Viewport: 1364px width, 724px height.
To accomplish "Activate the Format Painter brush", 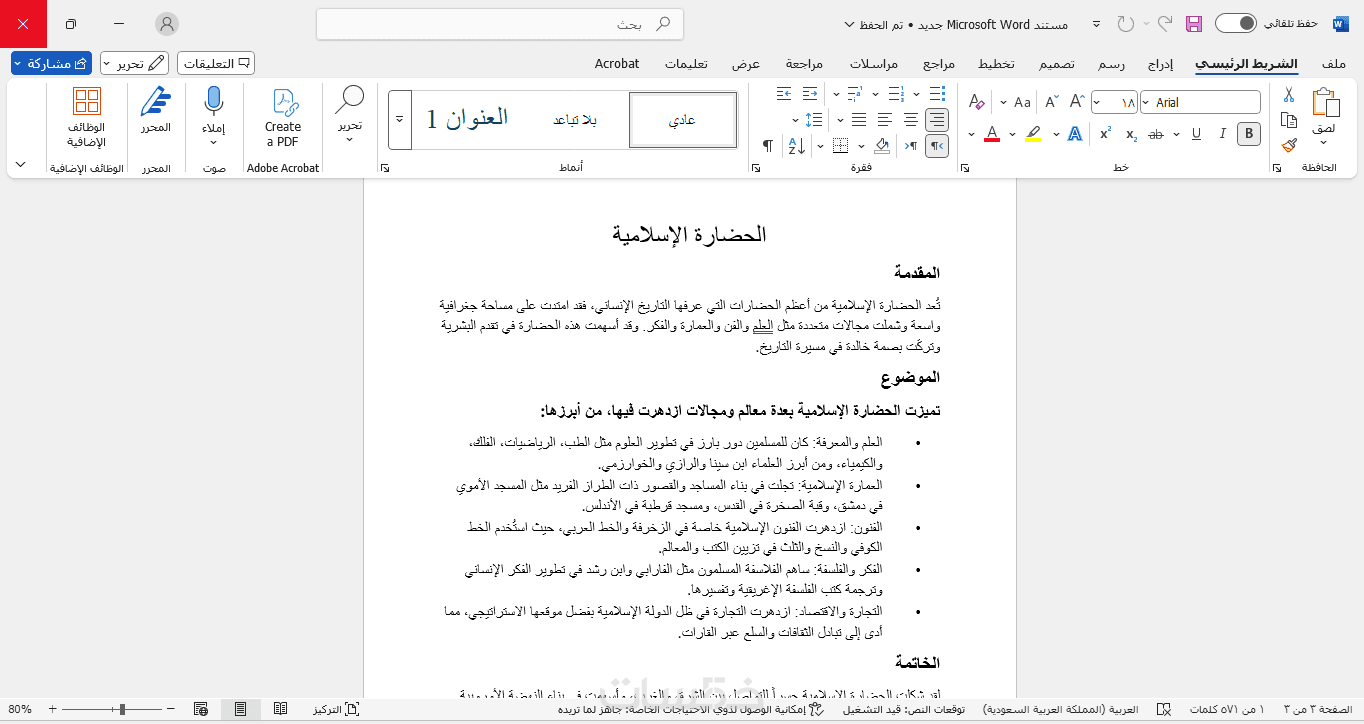I will [1289, 144].
